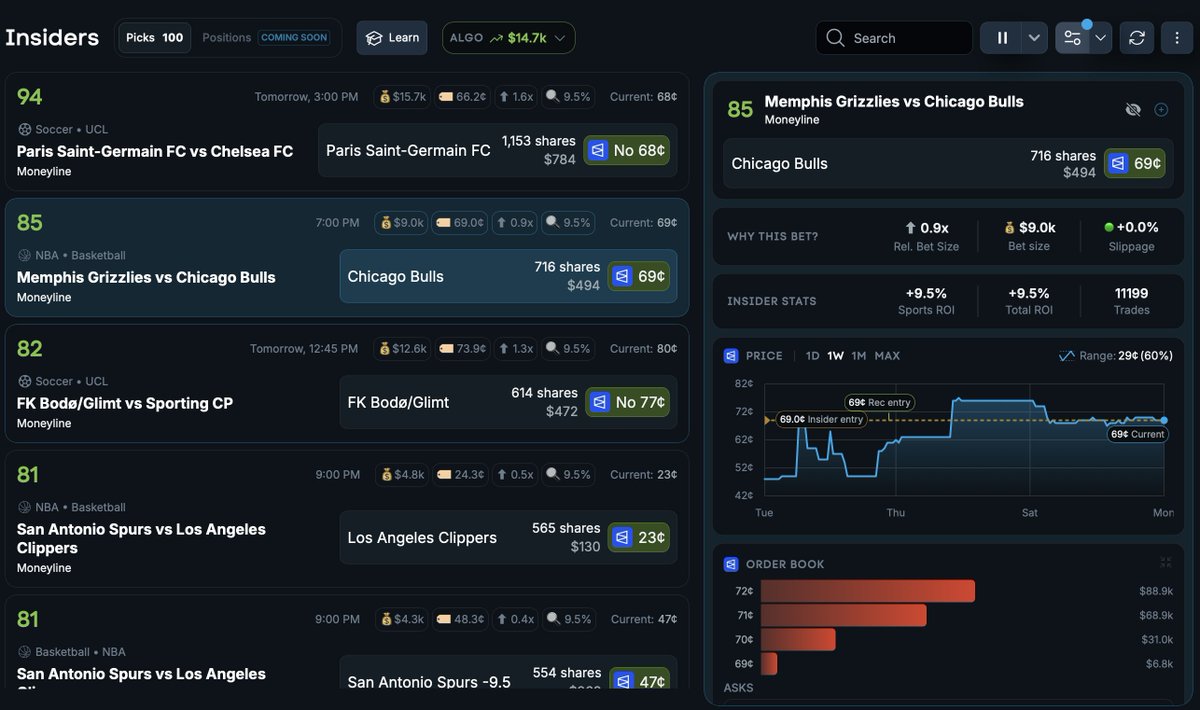Toggle visibility of the Grizzlies vs Bulls pick

(x=1132, y=110)
